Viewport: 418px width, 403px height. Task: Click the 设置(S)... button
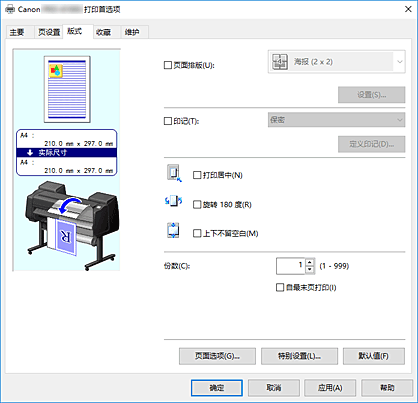pos(372,95)
